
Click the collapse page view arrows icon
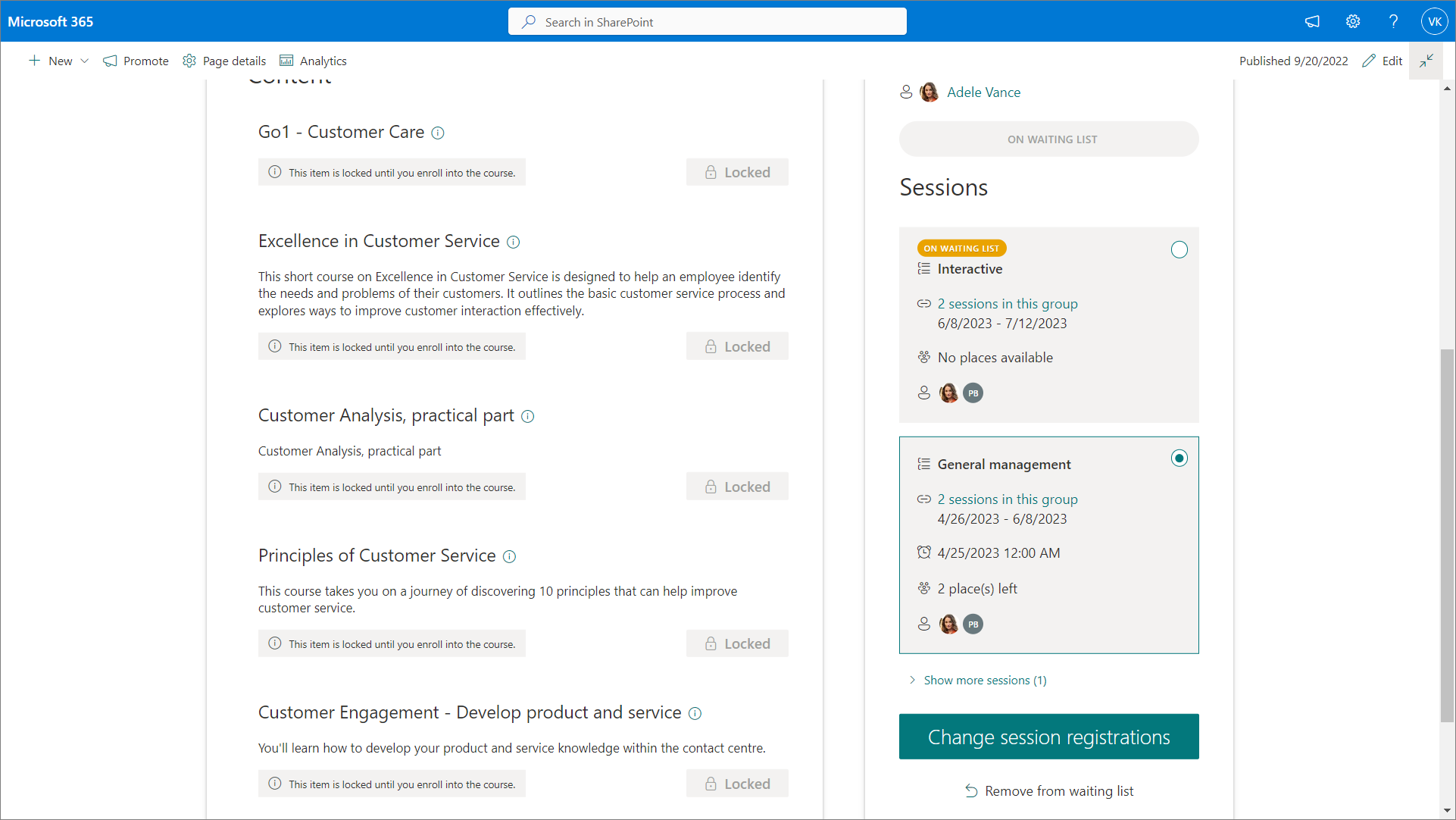pyautogui.click(x=1426, y=61)
